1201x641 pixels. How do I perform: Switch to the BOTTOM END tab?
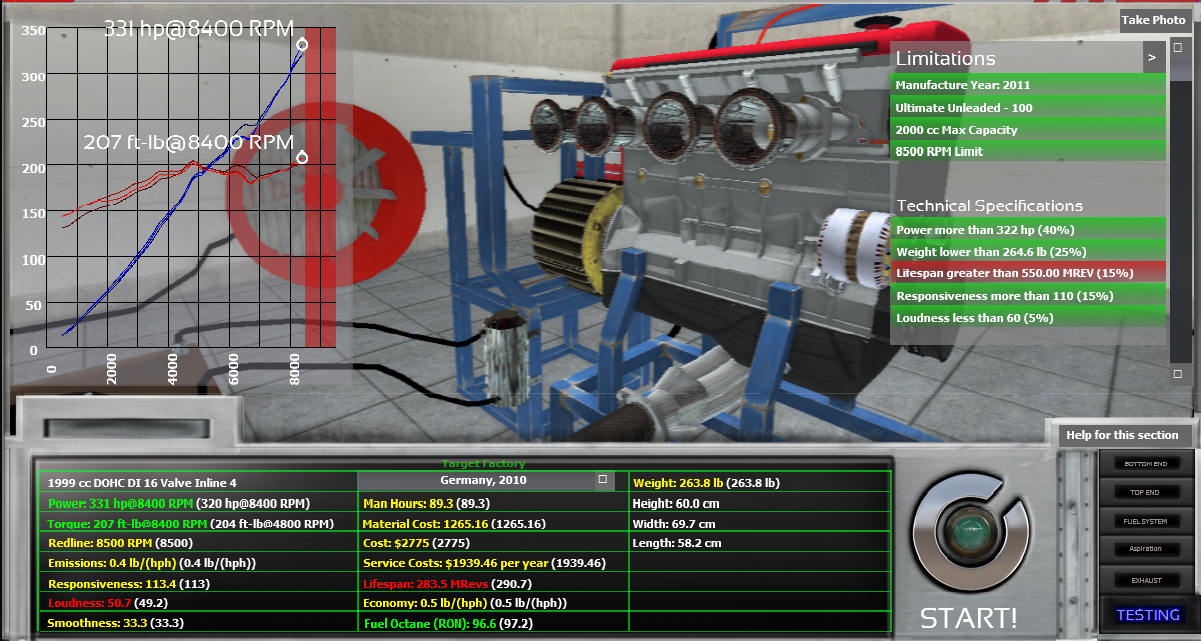coord(1145,464)
